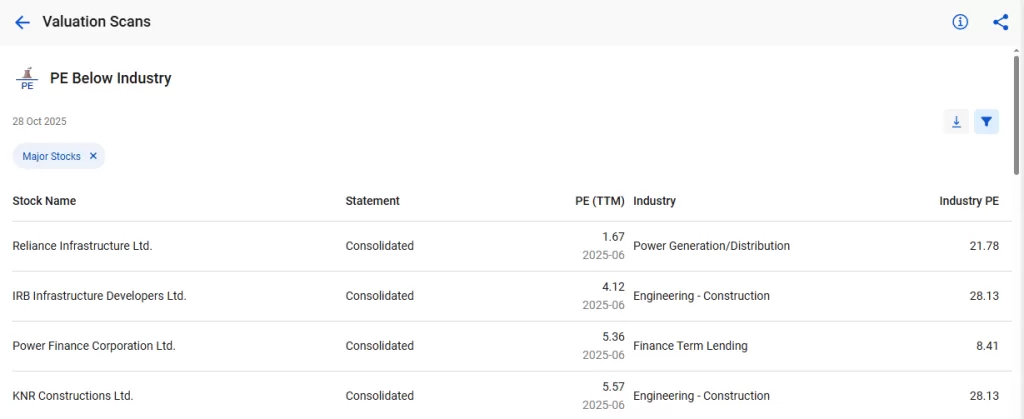Click Engineering - Construction in IRB row
This screenshot has height=419, width=1024.
click(701, 296)
